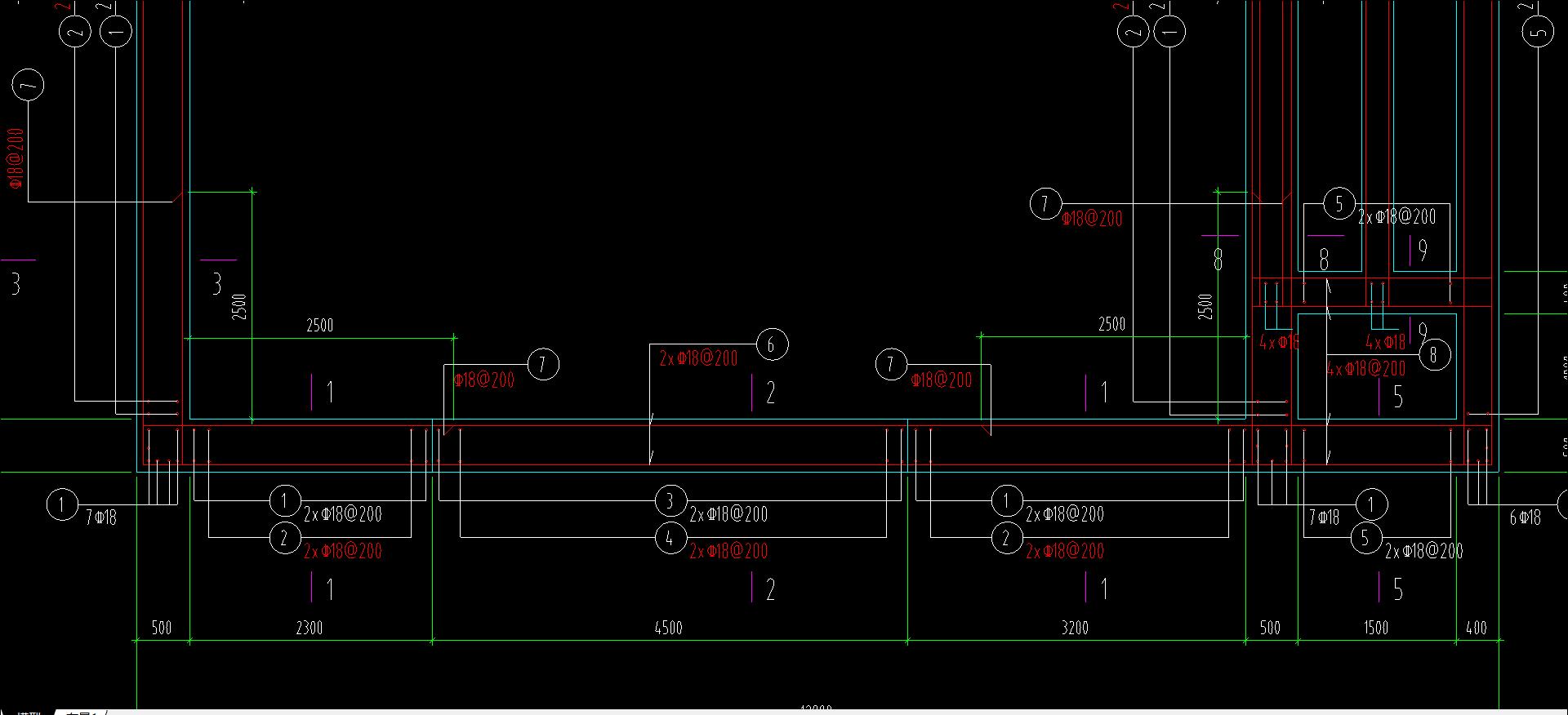Screen dimensions: 1568x715
Task: Select the 6Φ18 rebar label
Action: (1525, 517)
